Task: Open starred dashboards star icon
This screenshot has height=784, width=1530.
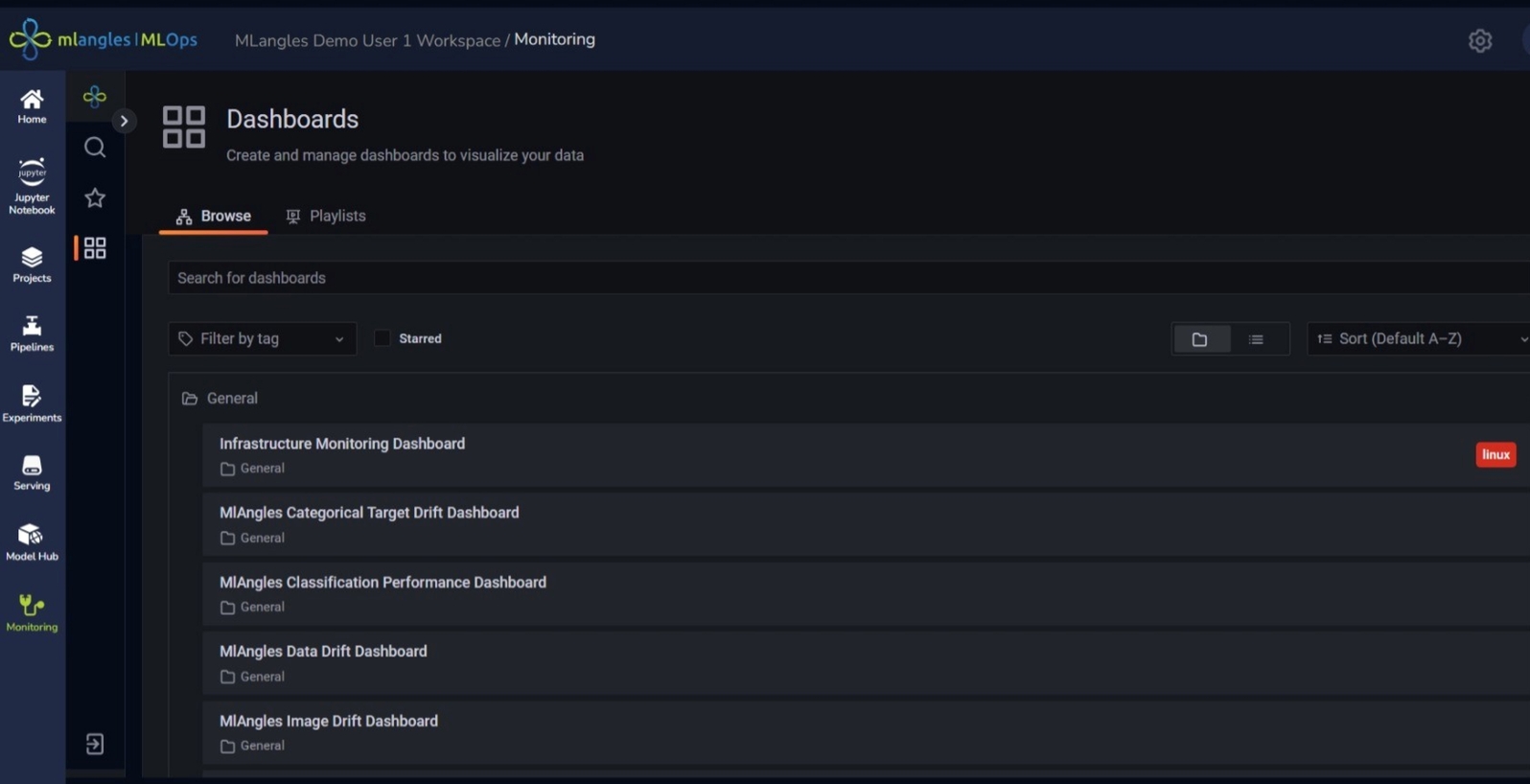Action: (95, 198)
